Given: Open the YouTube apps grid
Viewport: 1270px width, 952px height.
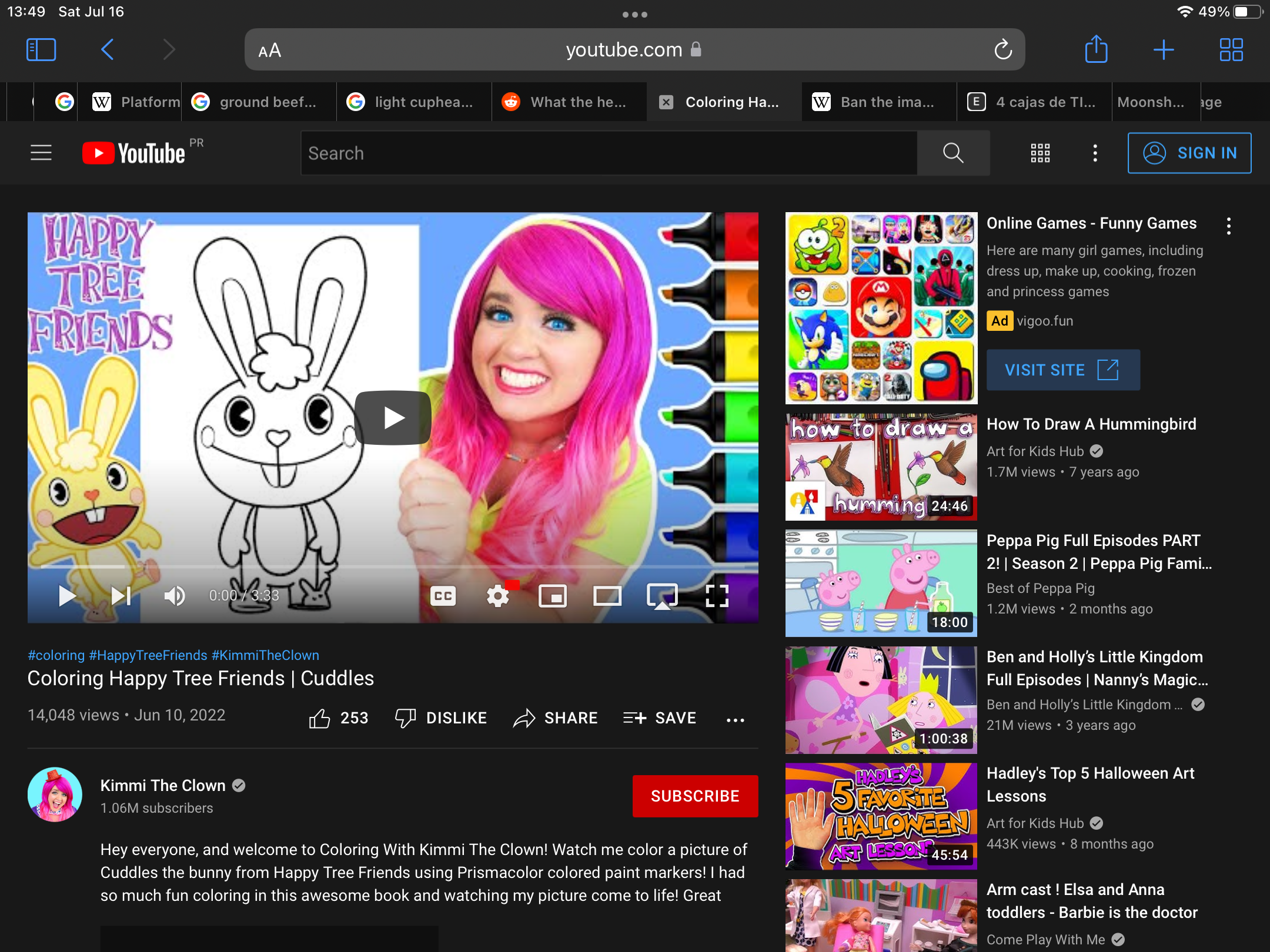Looking at the screenshot, I should [1040, 153].
